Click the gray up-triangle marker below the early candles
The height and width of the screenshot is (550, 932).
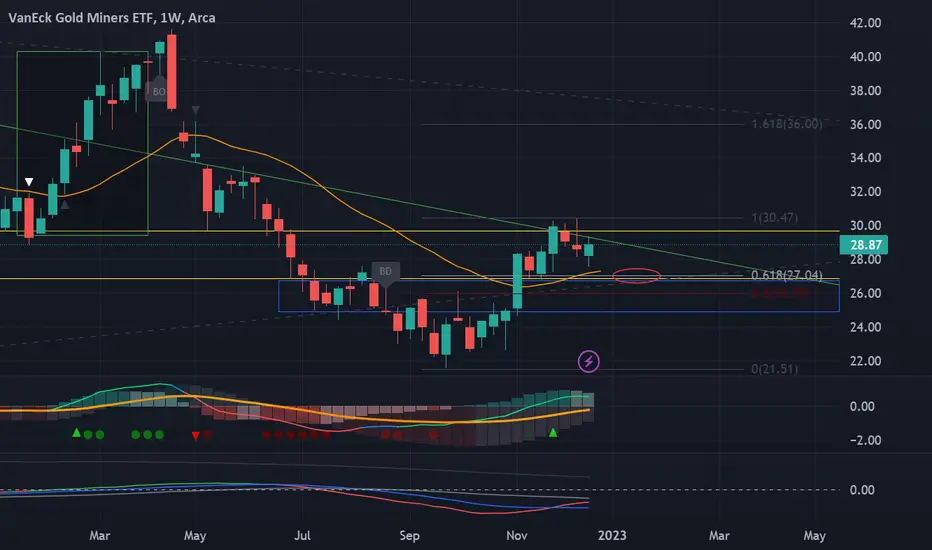coord(65,205)
